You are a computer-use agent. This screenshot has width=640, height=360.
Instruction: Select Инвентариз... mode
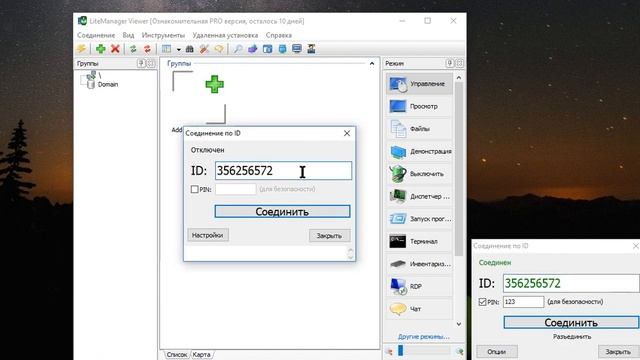pyautogui.click(x=419, y=264)
